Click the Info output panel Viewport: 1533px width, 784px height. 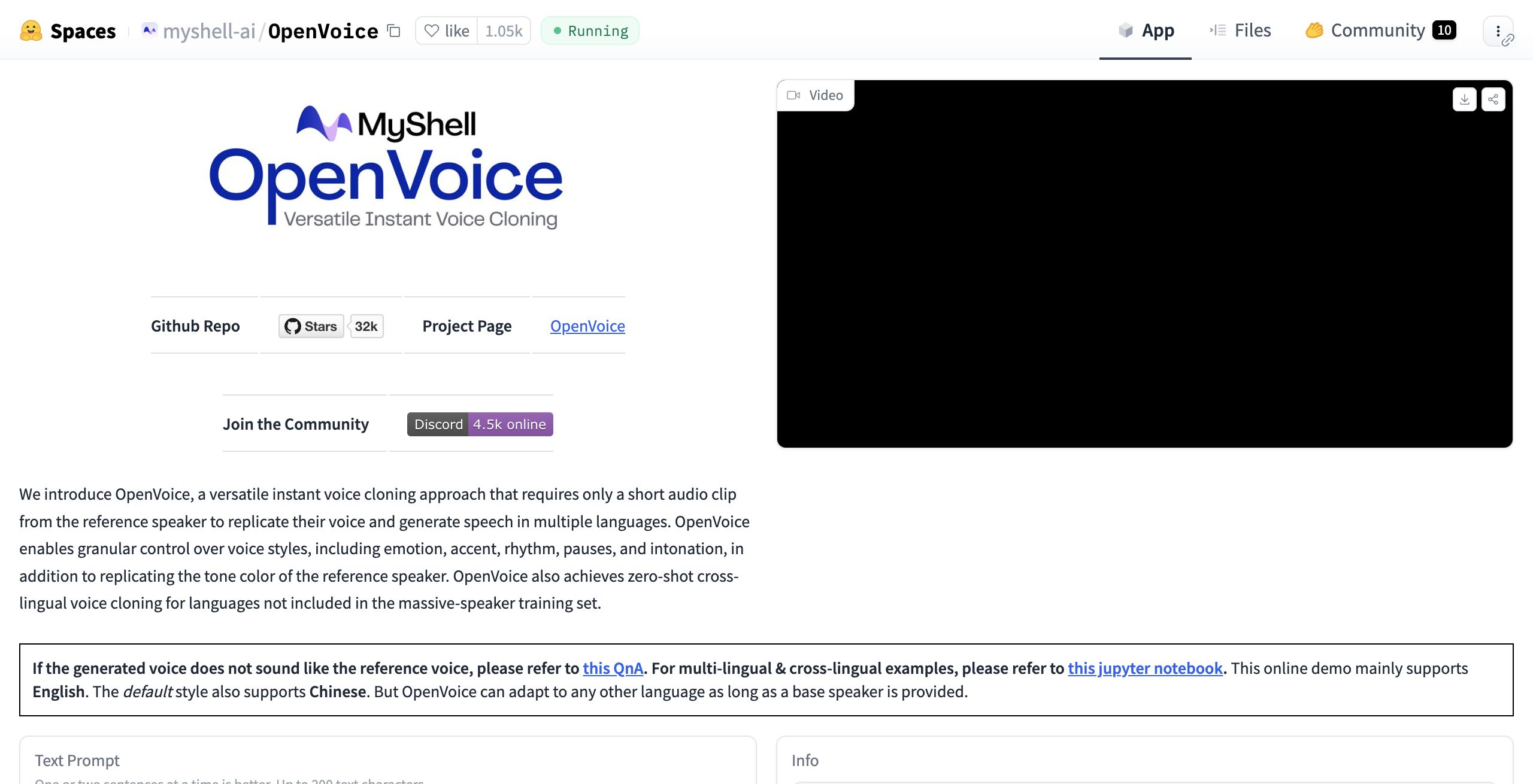pyautogui.click(x=1145, y=760)
